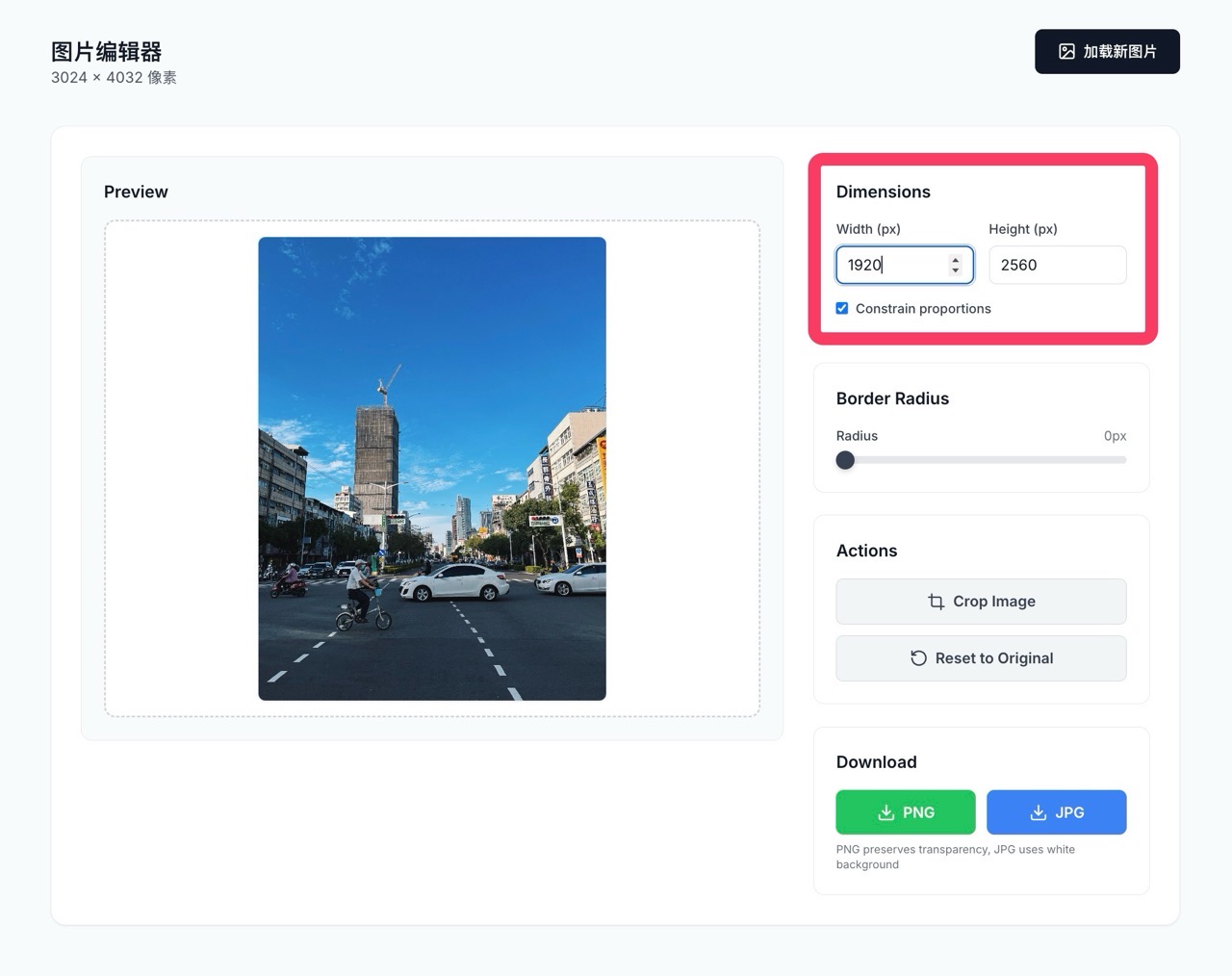Download the image as PNG

pyautogui.click(x=905, y=812)
